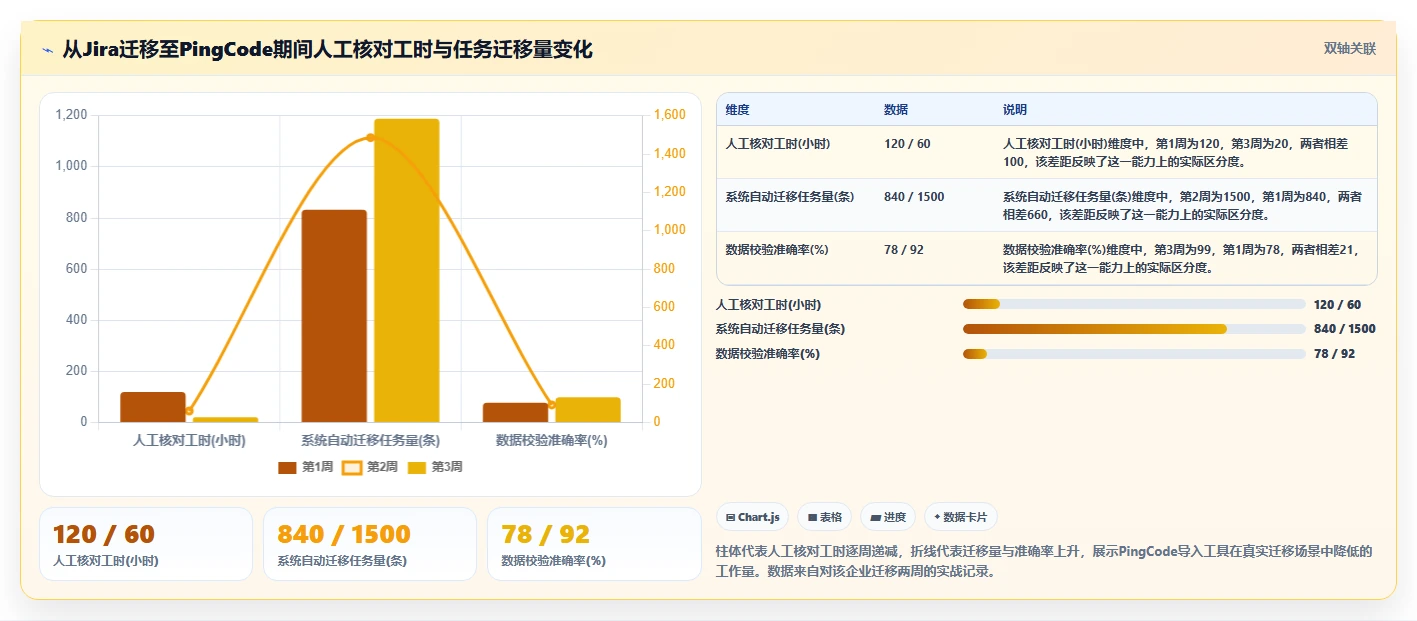Click the line point at 人工核对工时
The width and height of the screenshot is (1417, 621).
coord(189,411)
